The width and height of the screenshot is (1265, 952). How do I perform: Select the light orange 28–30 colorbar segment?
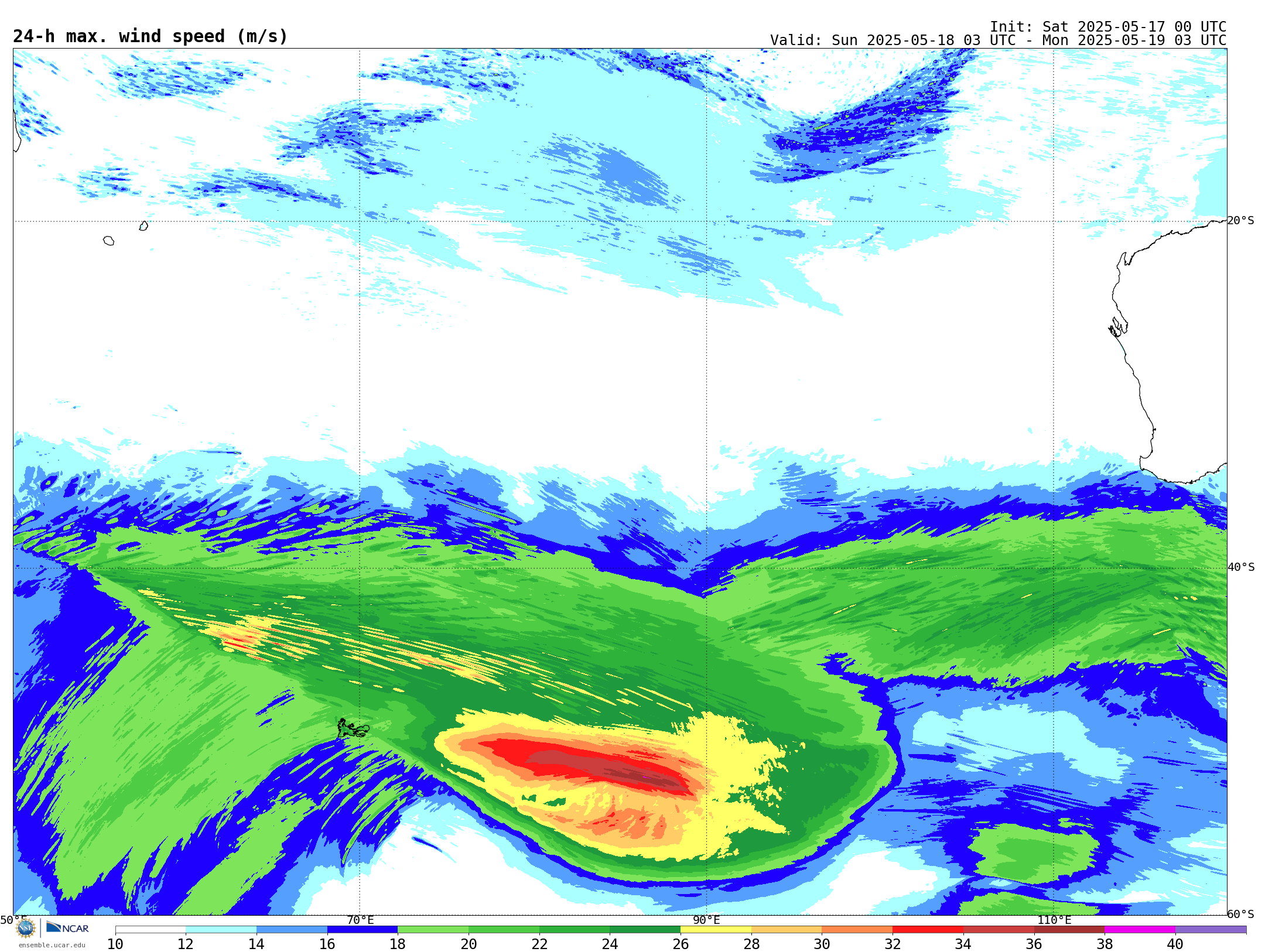787,930
